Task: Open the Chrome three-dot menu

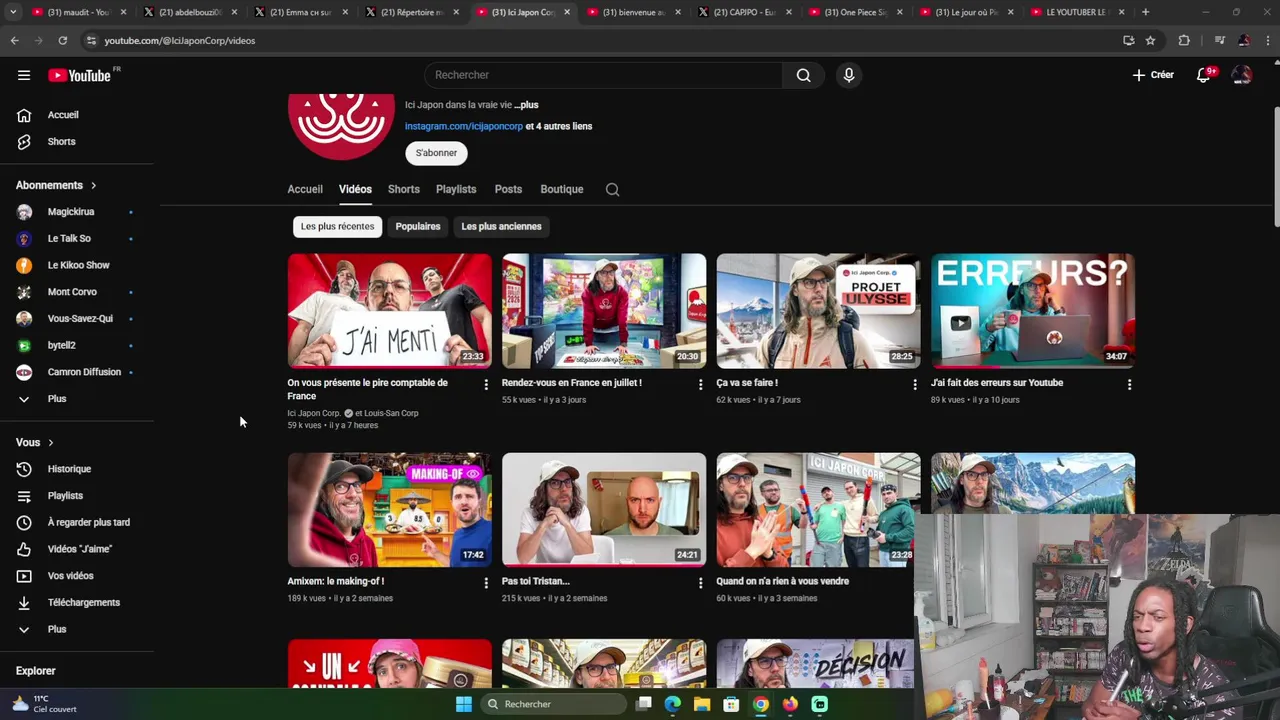Action: (x=1266, y=40)
